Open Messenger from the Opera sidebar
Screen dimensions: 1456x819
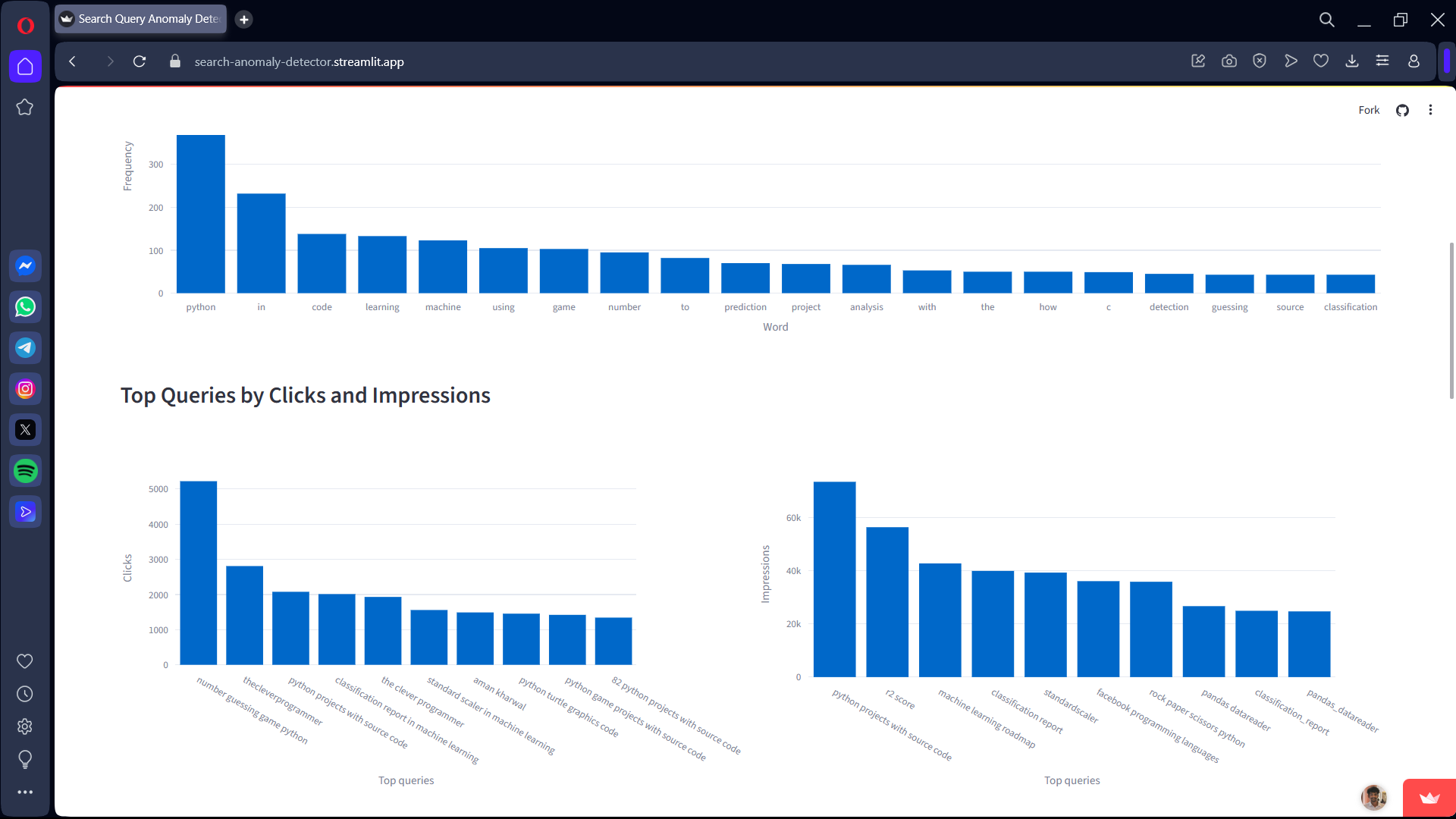[x=25, y=266]
